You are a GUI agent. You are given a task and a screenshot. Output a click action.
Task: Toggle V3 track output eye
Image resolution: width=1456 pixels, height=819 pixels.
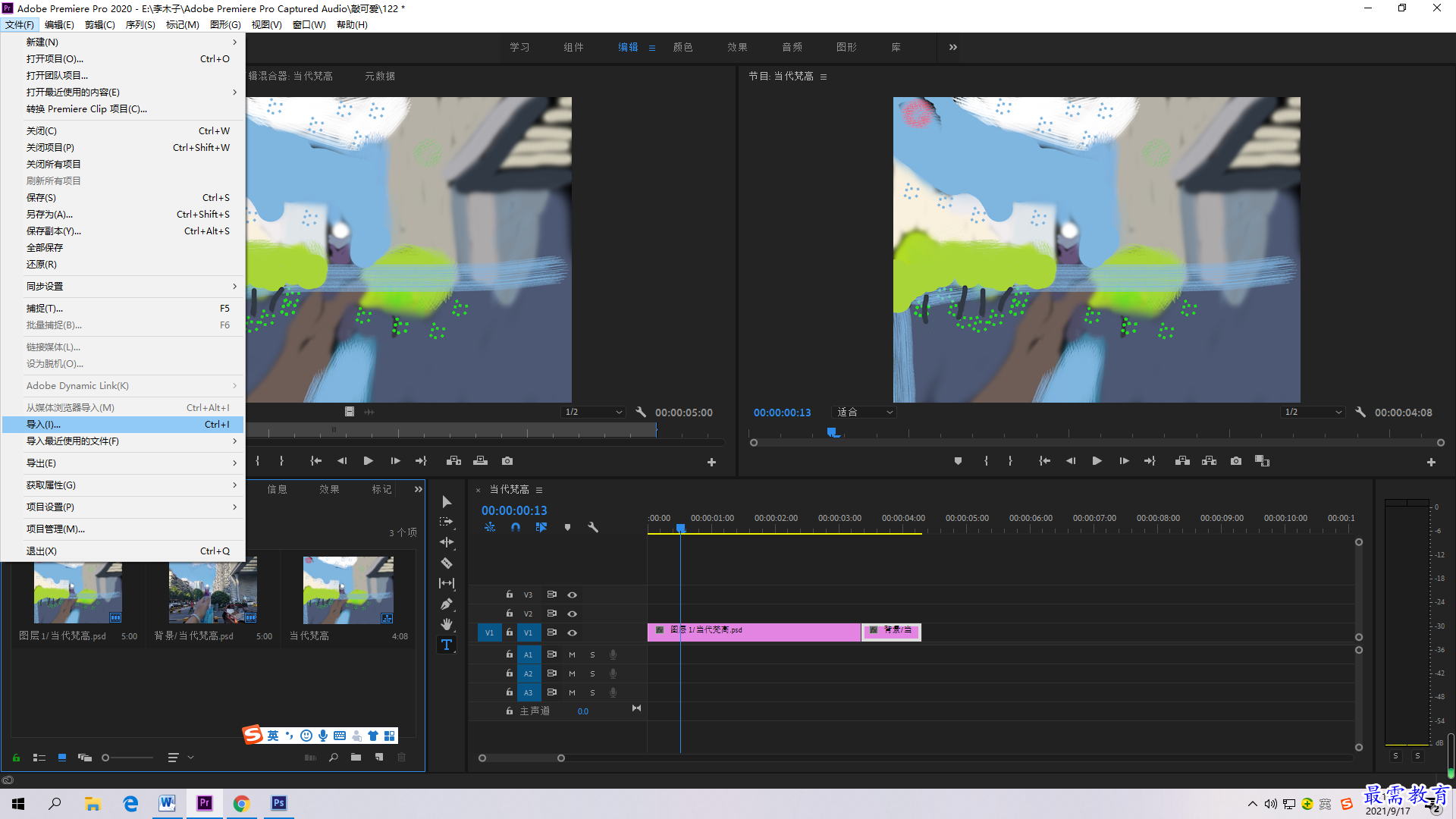(x=573, y=595)
